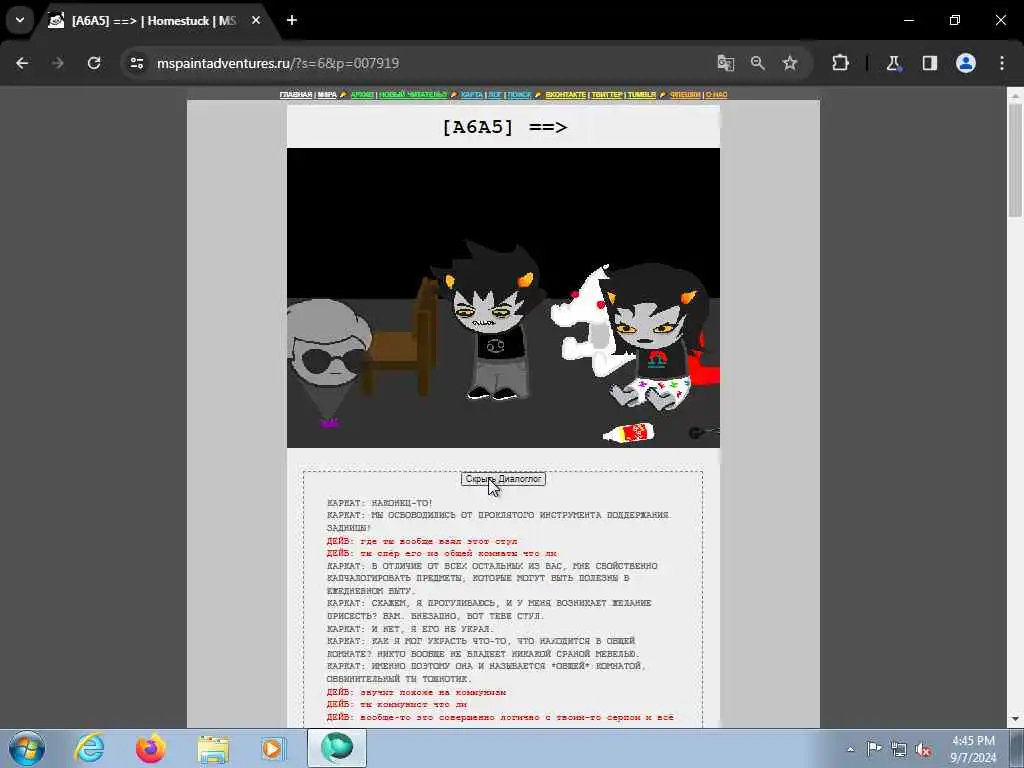Image resolution: width=1024 pixels, height=768 pixels.
Task: Open the ВКОНТАКТЕ nav link
Action: [566, 95]
